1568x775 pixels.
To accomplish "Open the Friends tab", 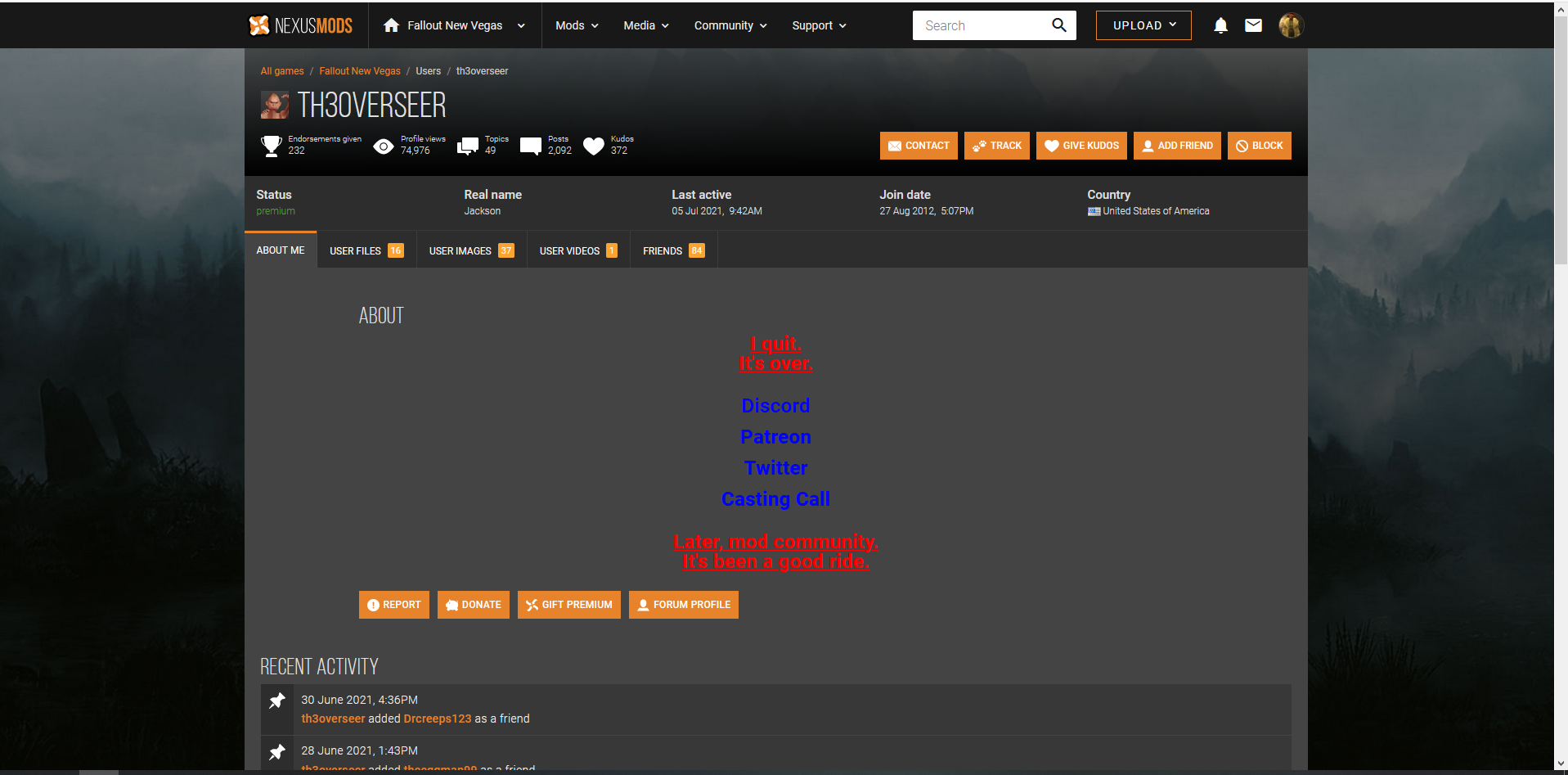I will (673, 250).
